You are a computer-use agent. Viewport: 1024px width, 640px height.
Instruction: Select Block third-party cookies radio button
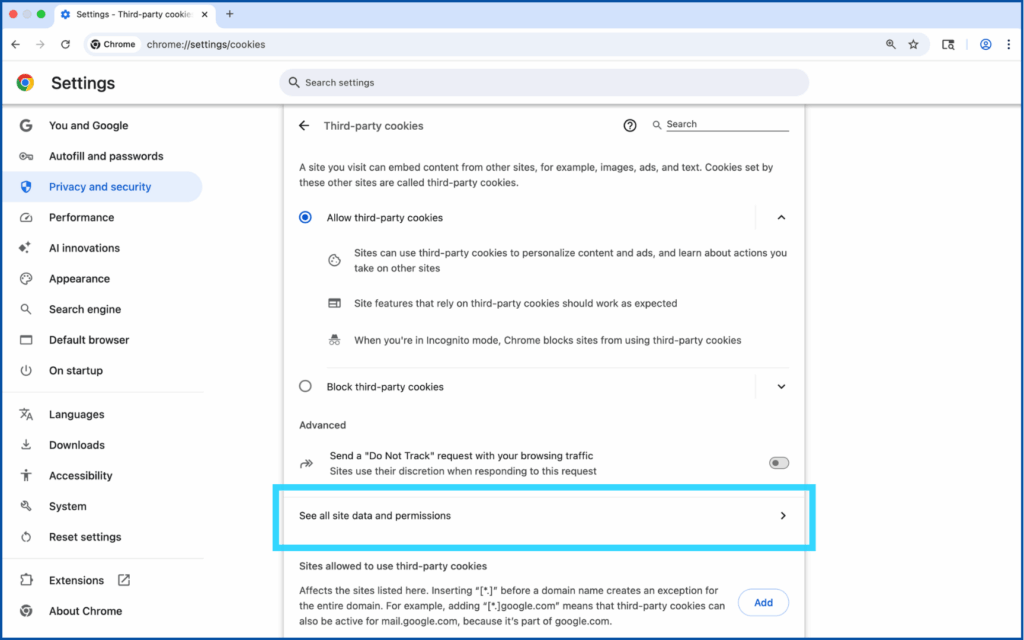306,387
